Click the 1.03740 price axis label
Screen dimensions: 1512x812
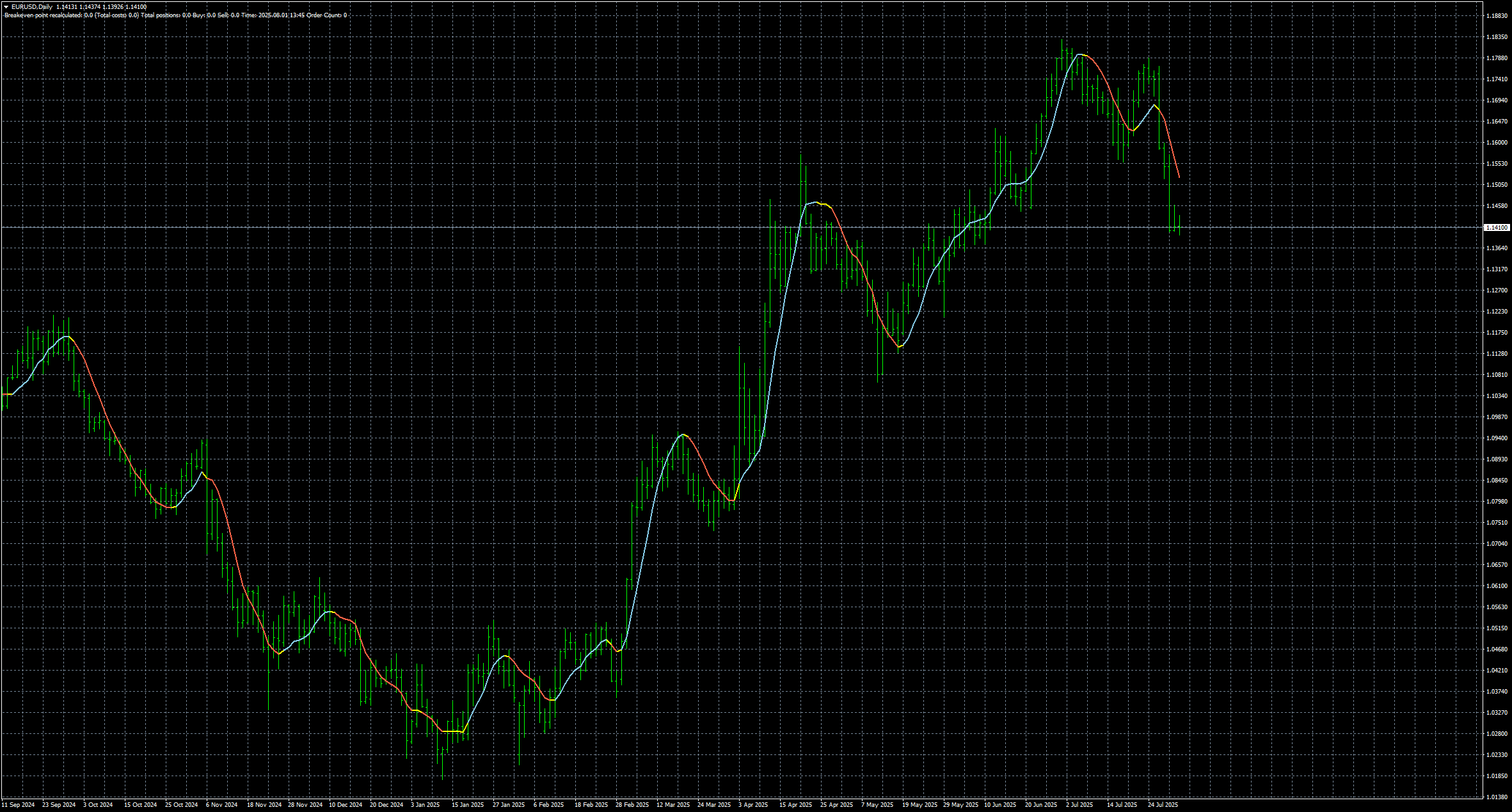pyautogui.click(x=1497, y=692)
